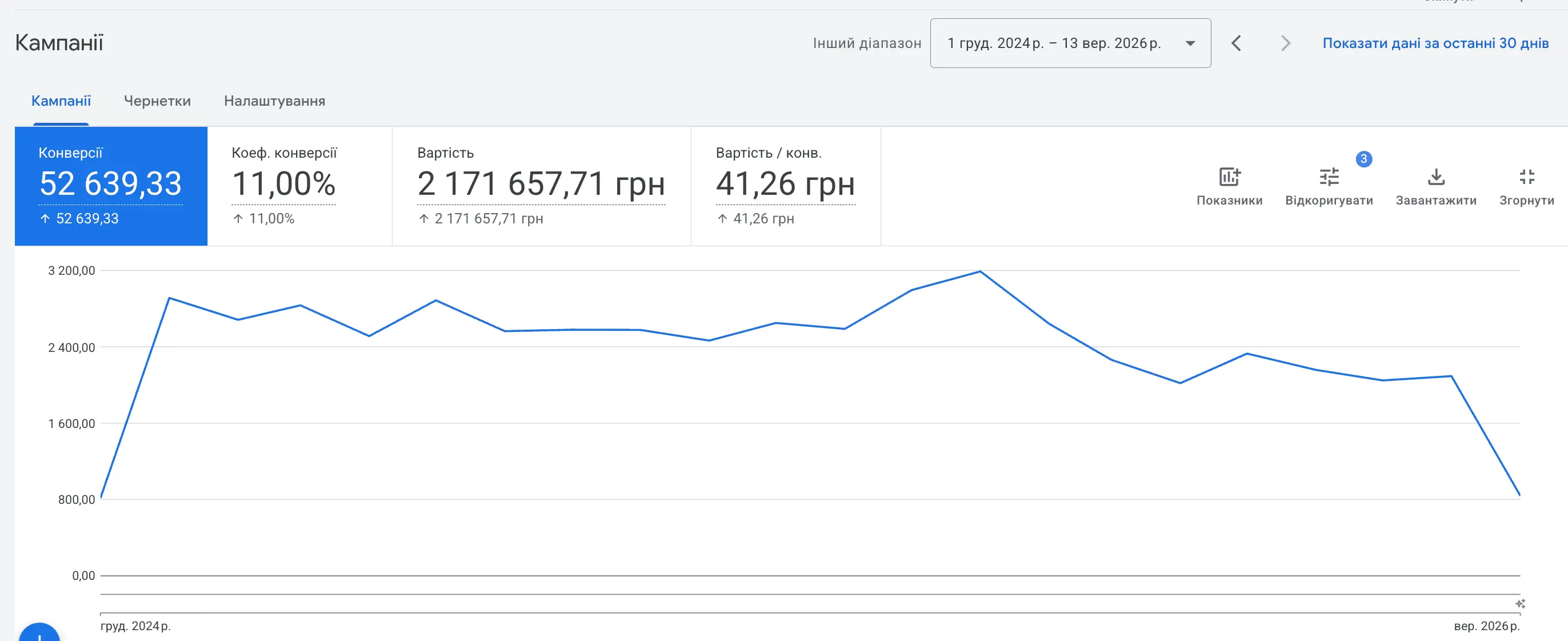Select the Вартість metric card
This screenshot has height=641, width=1568.
click(541, 186)
